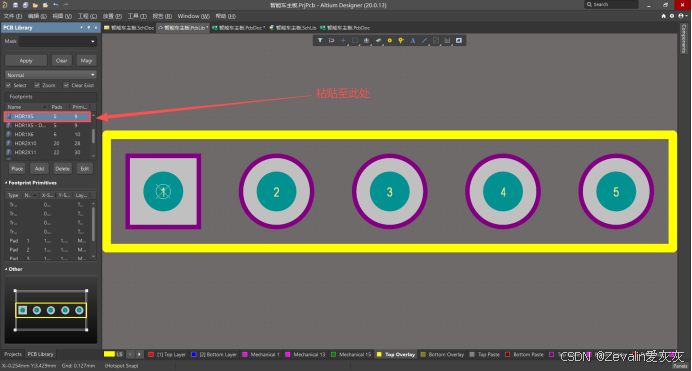Image resolution: width=692 pixels, height=371 pixels.
Task: Open the 文件 (F) menu
Action: (x=12, y=16)
